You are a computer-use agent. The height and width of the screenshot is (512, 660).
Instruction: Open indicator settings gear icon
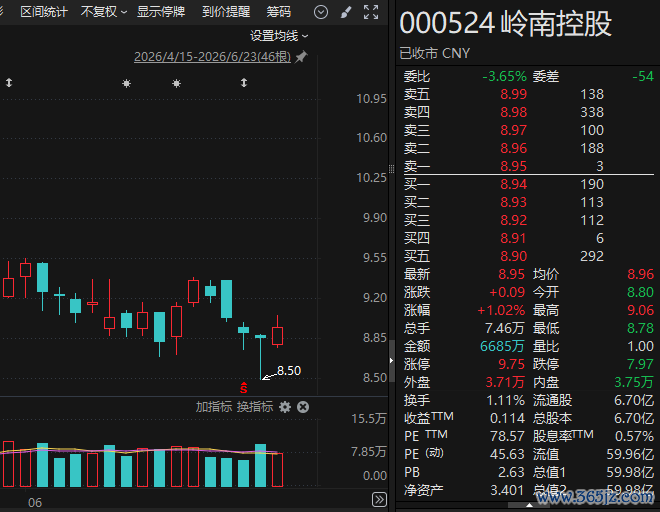[x=285, y=407]
